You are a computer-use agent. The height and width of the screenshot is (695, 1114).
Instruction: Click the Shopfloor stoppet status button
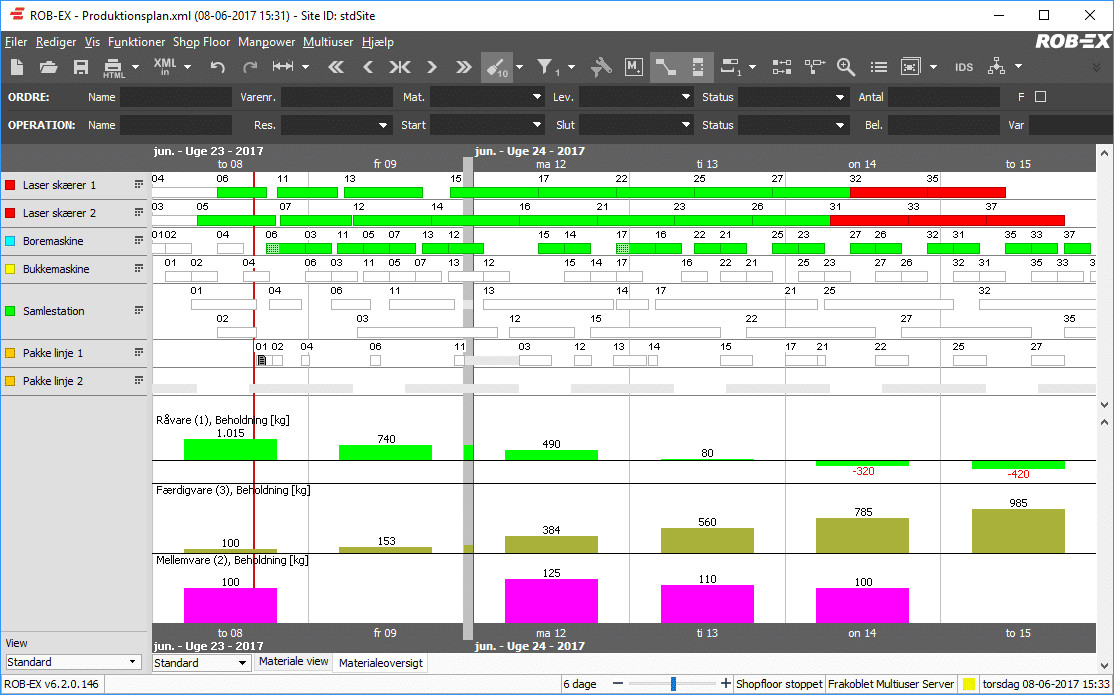778,684
